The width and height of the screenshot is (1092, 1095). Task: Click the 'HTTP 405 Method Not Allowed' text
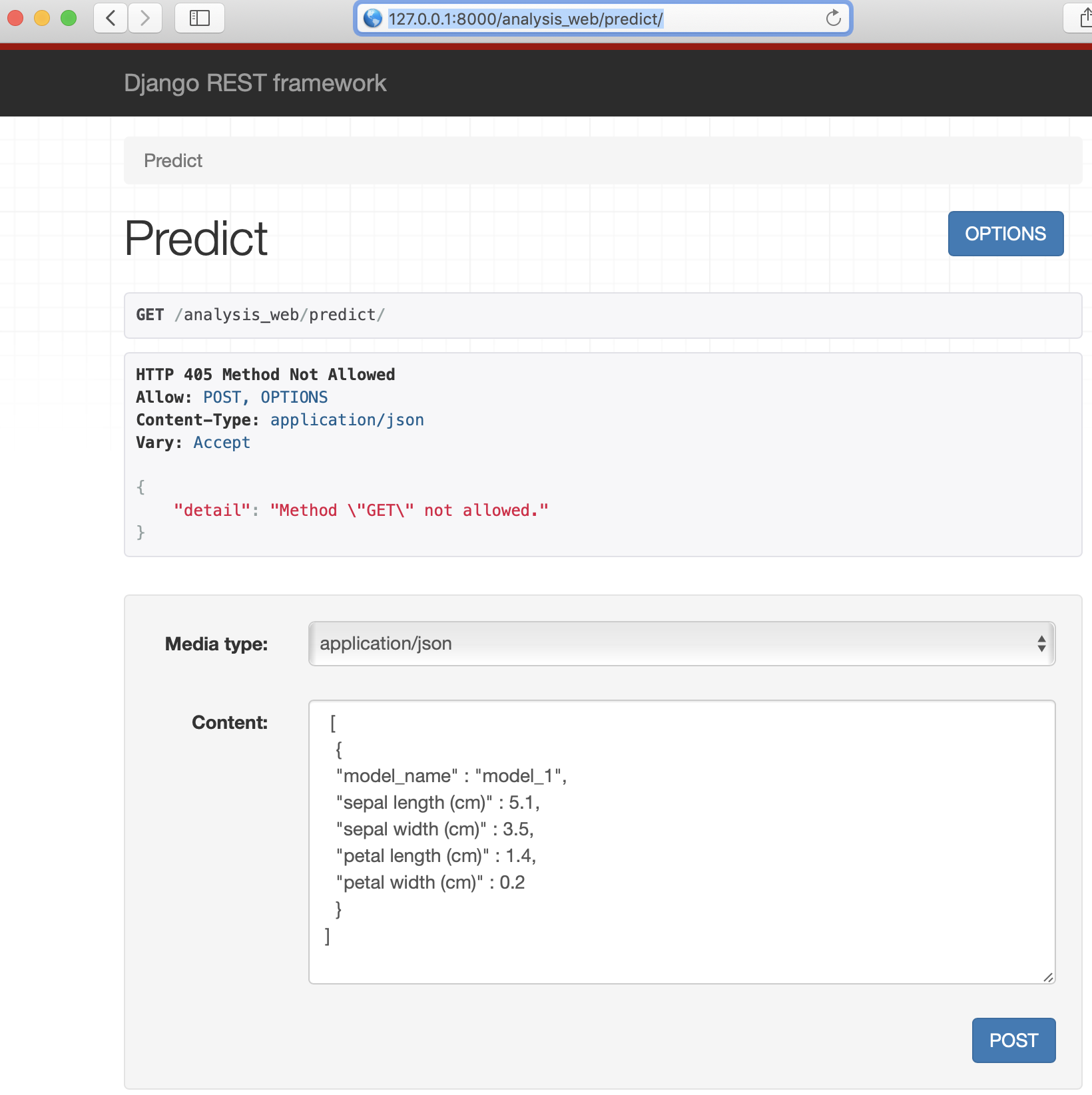coord(266,375)
